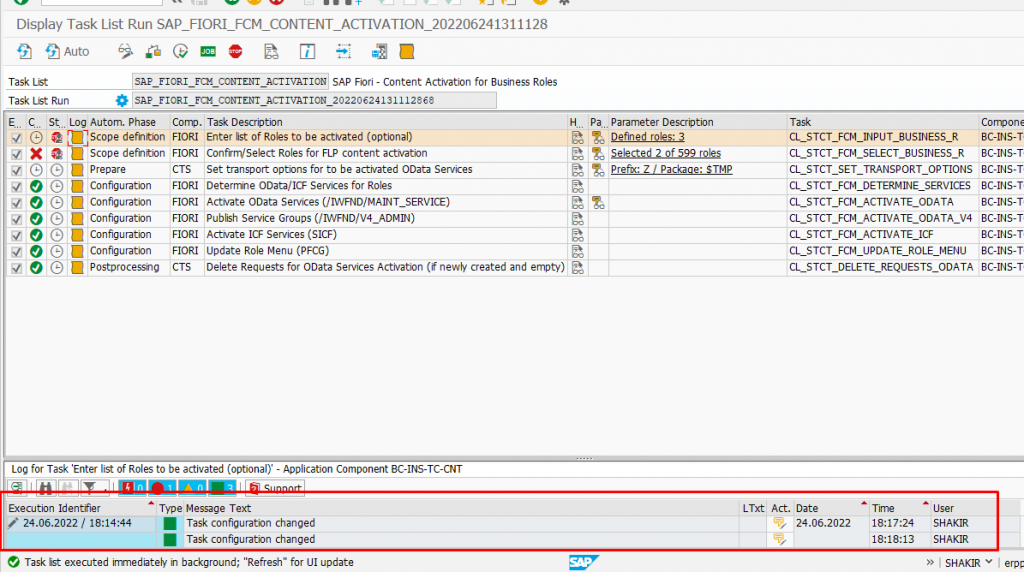The height and width of the screenshot is (572, 1024).
Task: Click the Act. icon in the 18:17:24 log row
Action: tap(779, 523)
